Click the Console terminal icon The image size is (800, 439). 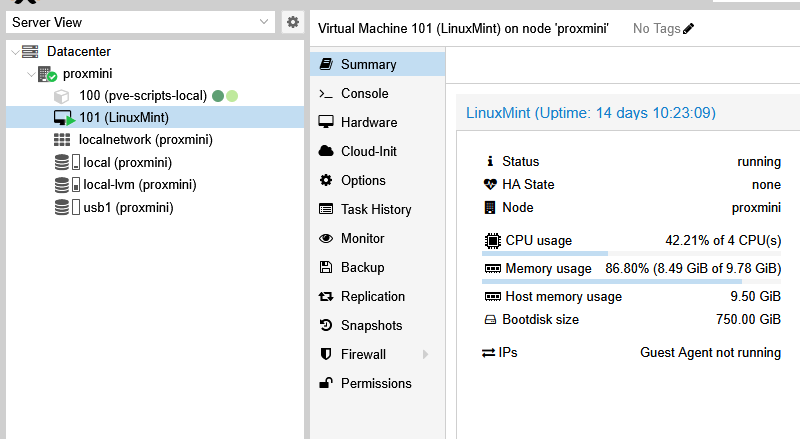click(325, 94)
